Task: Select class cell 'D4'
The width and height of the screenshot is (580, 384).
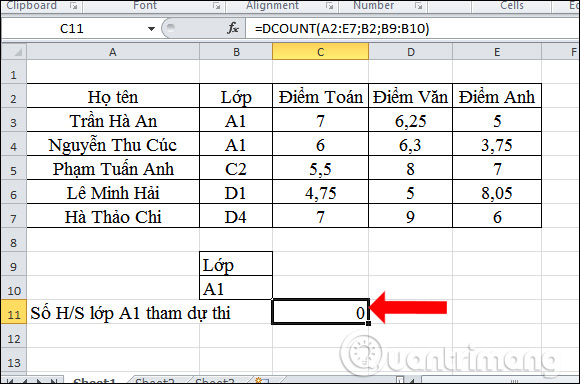Action: [x=236, y=216]
